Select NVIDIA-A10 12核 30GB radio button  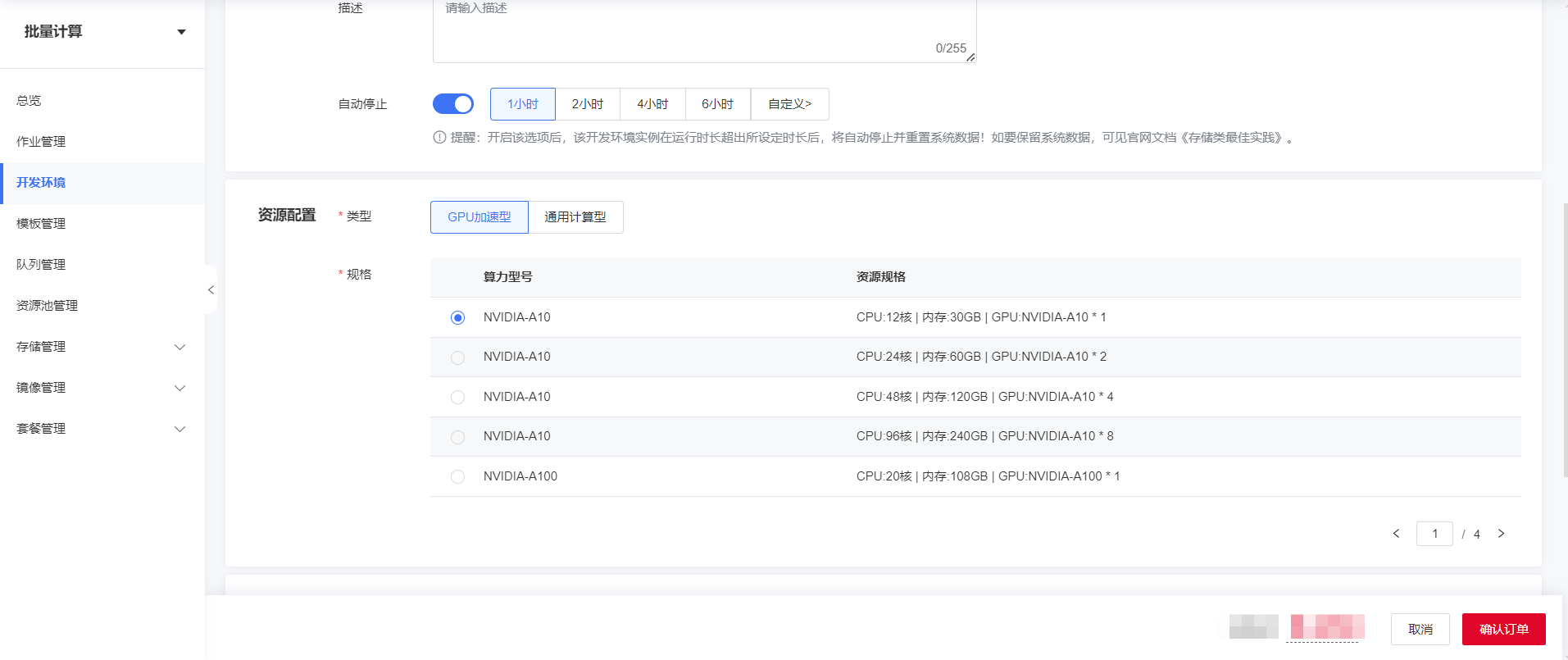(457, 317)
